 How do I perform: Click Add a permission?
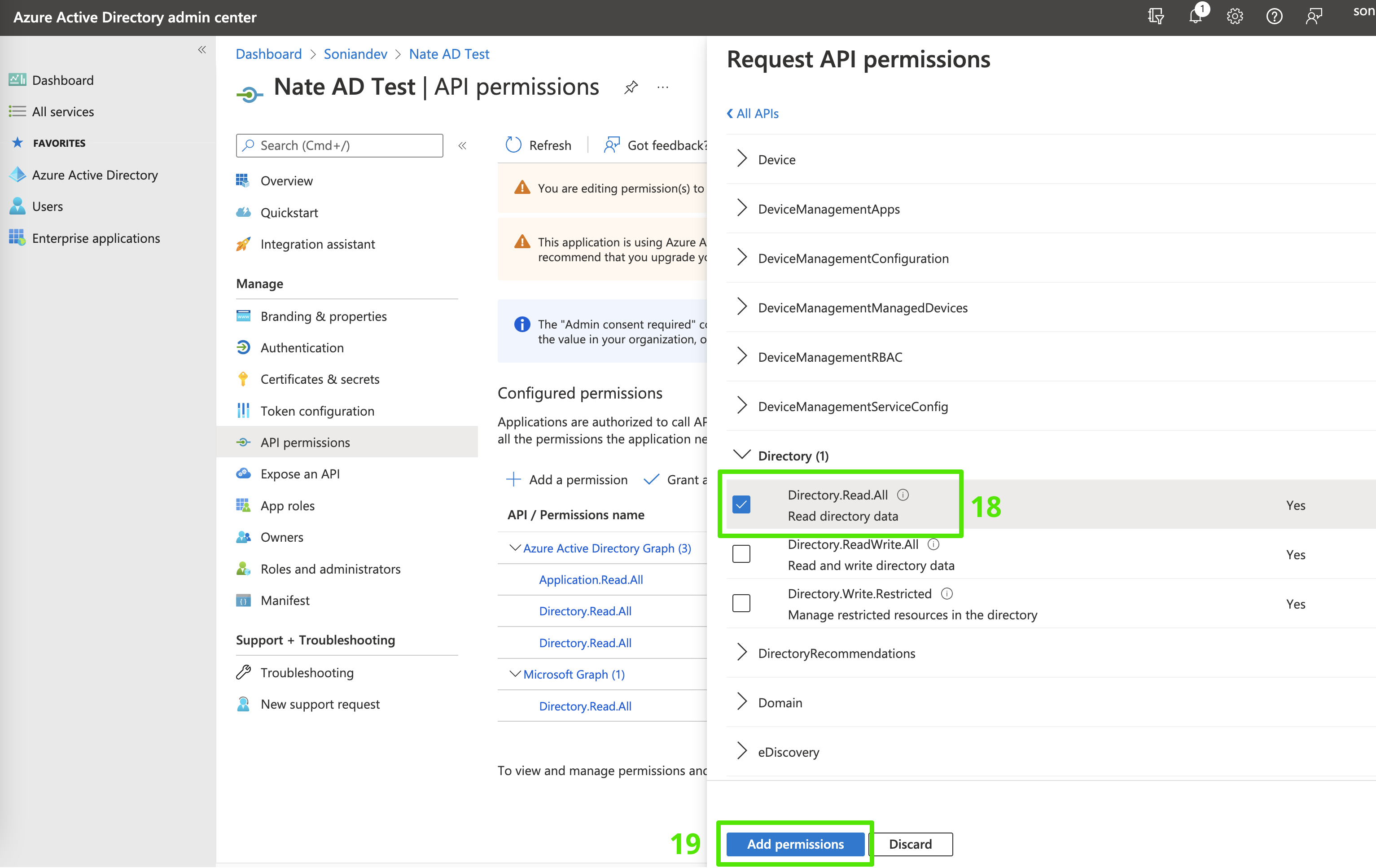(567, 479)
